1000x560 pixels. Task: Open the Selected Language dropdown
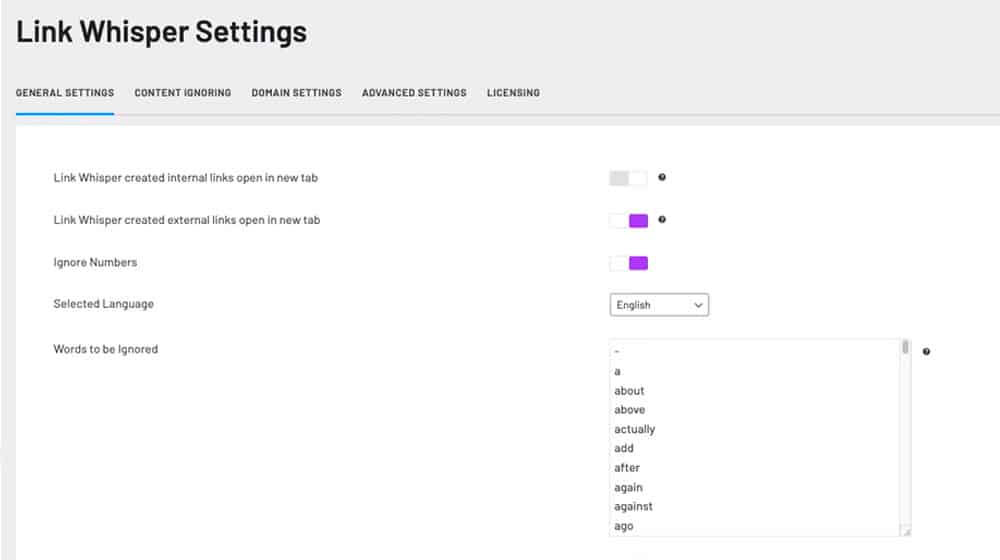pos(659,305)
